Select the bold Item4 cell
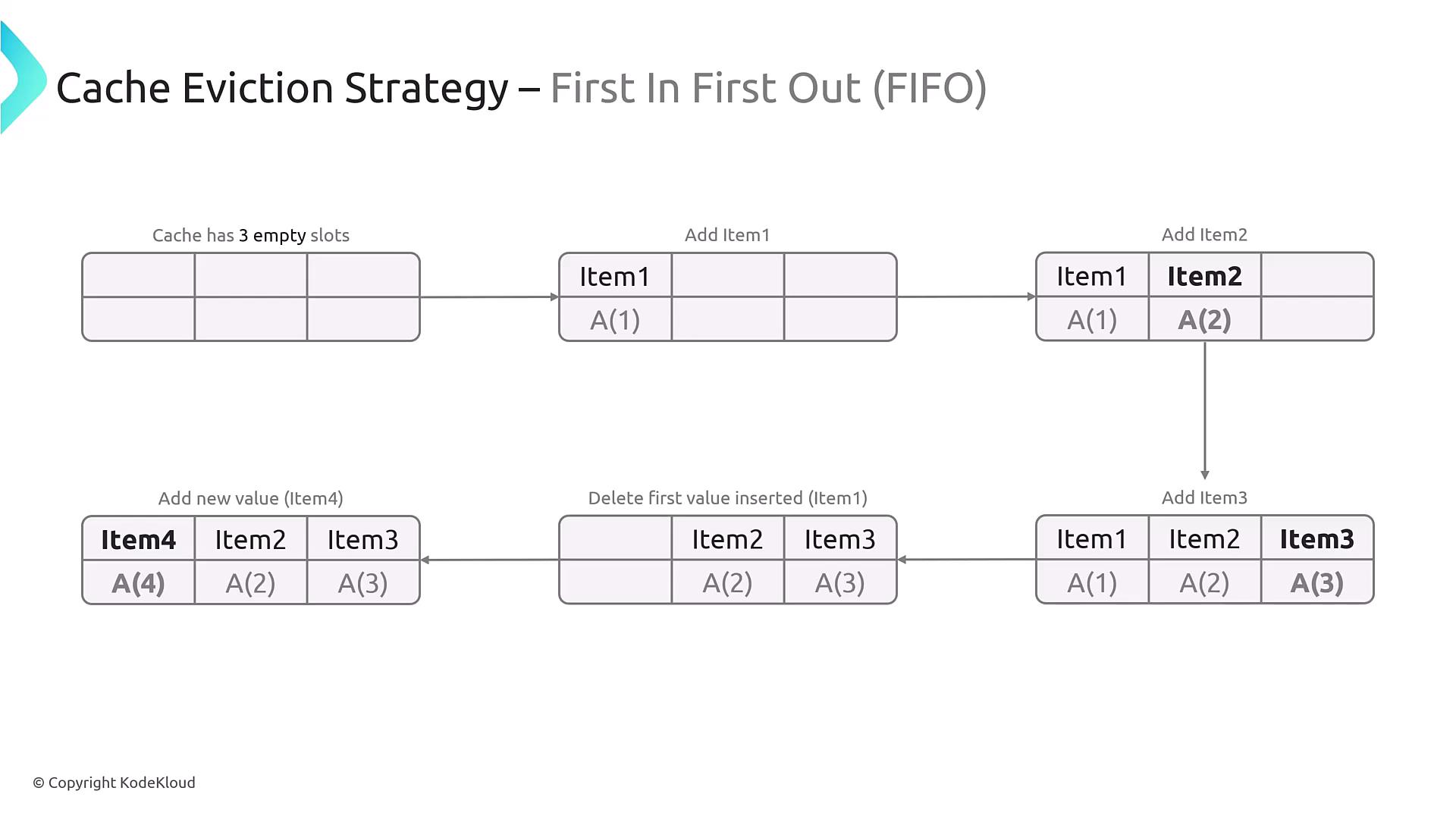This screenshot has height=819, width=1456. tap(138, 540)
